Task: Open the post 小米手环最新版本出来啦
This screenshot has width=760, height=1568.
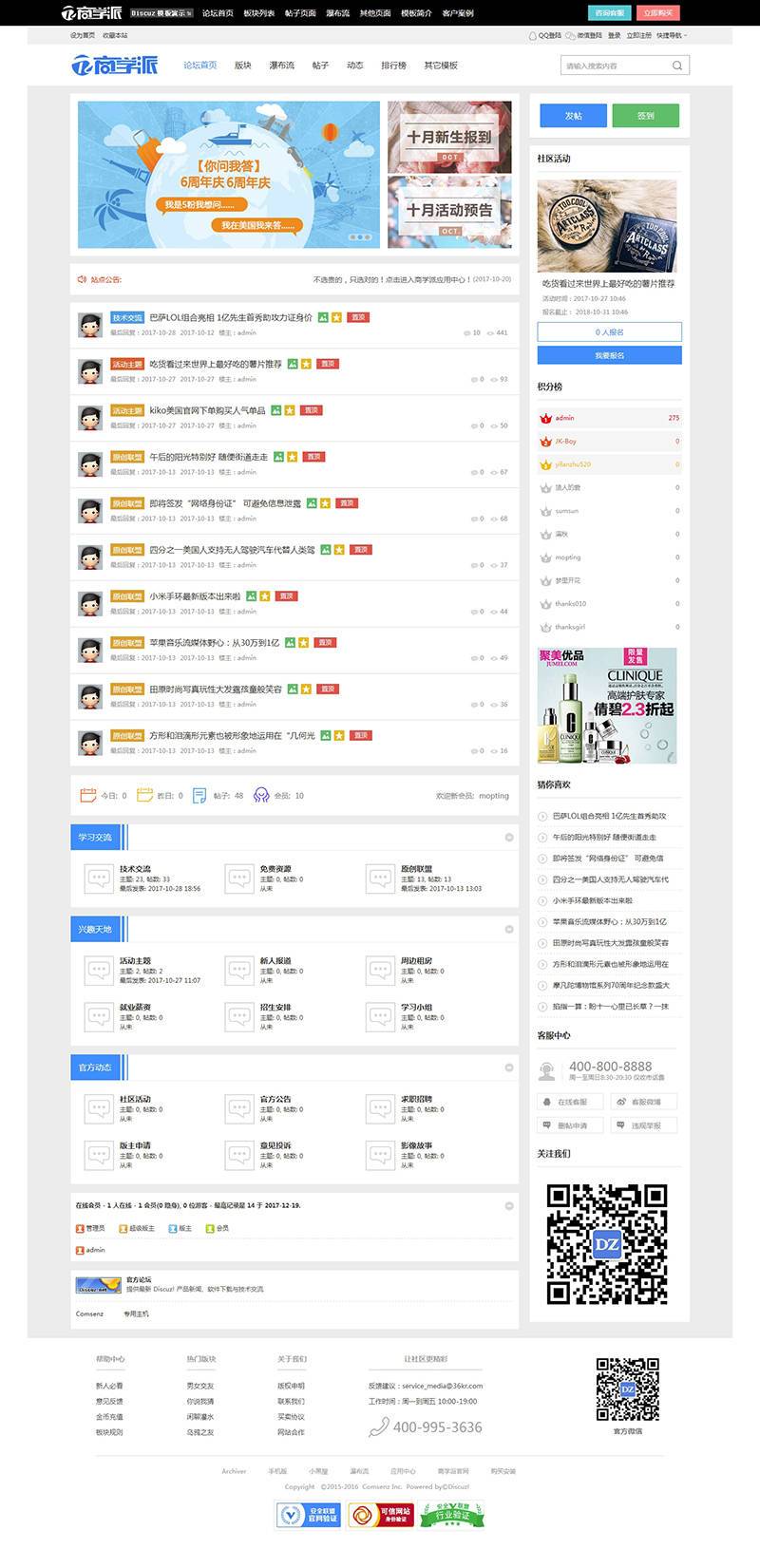Action: (x=195, y=596)
